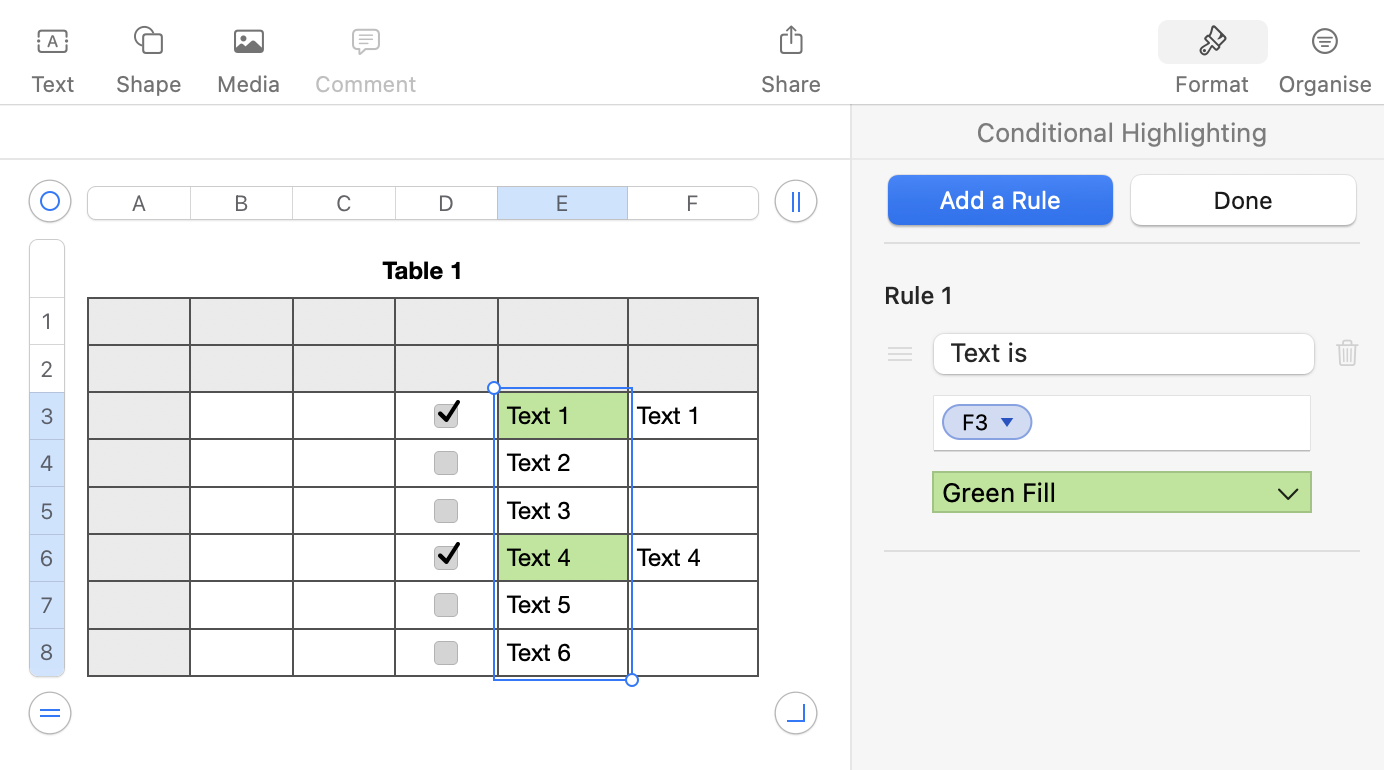Viewport: 1384px width, 770px height.
Task: Uncheck the checkbox in row 3
Action: coord(446,415)
